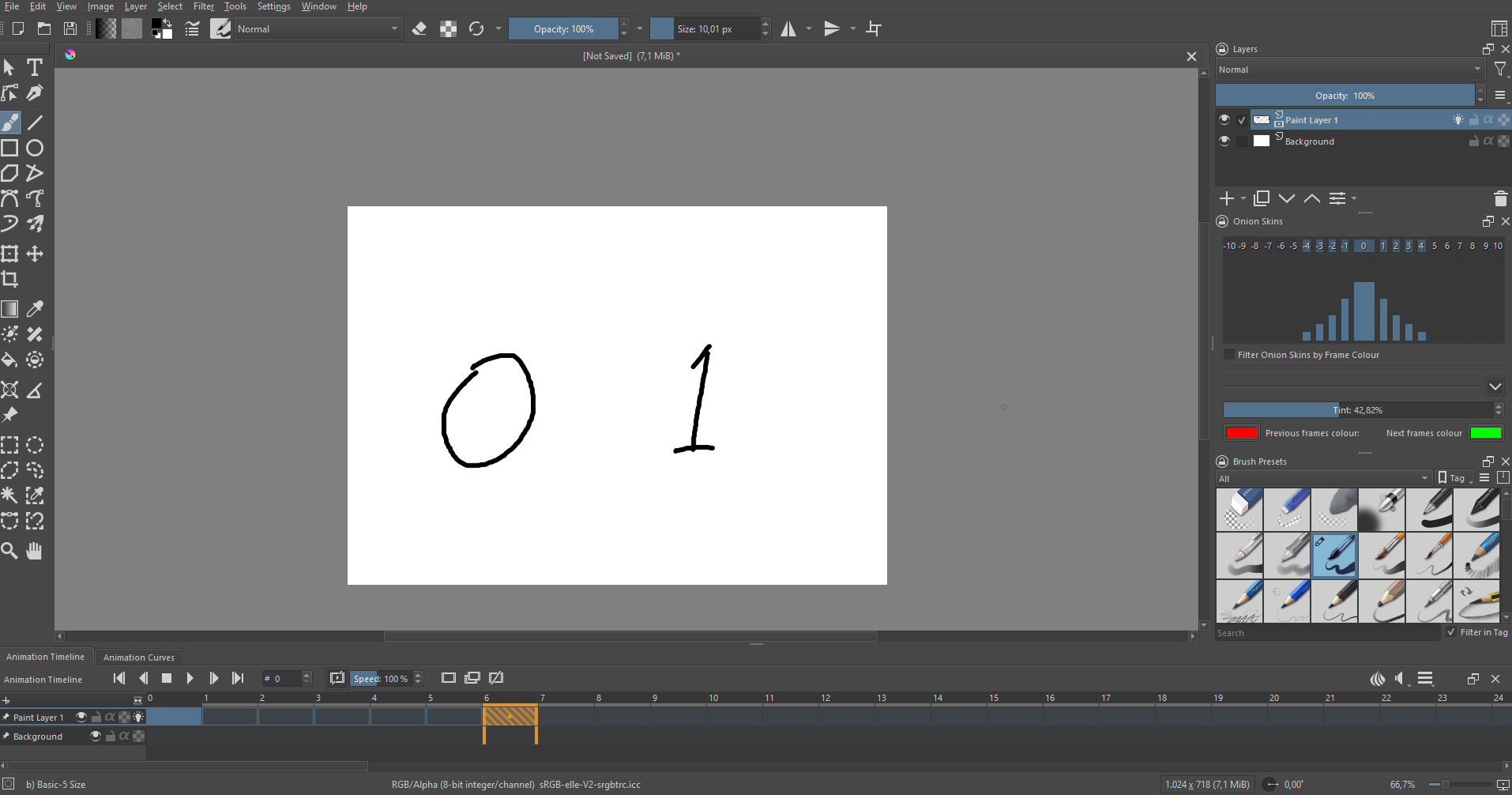
Task: Select the Ellipse shape tool
Action: coord(35,148)
